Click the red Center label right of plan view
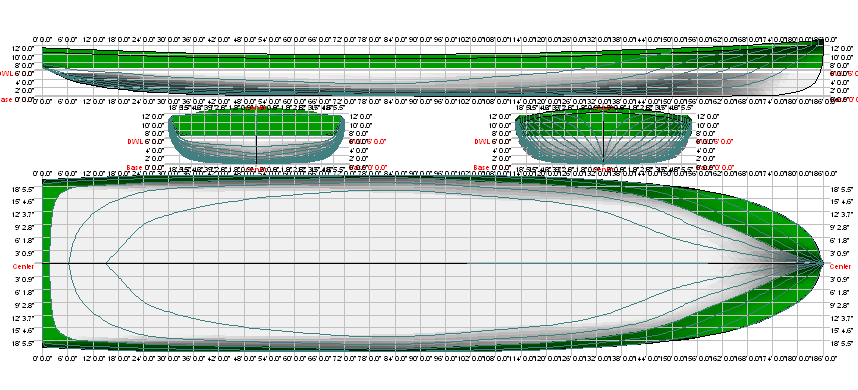Viewport: 858px width, 390px height. [840, 266]
